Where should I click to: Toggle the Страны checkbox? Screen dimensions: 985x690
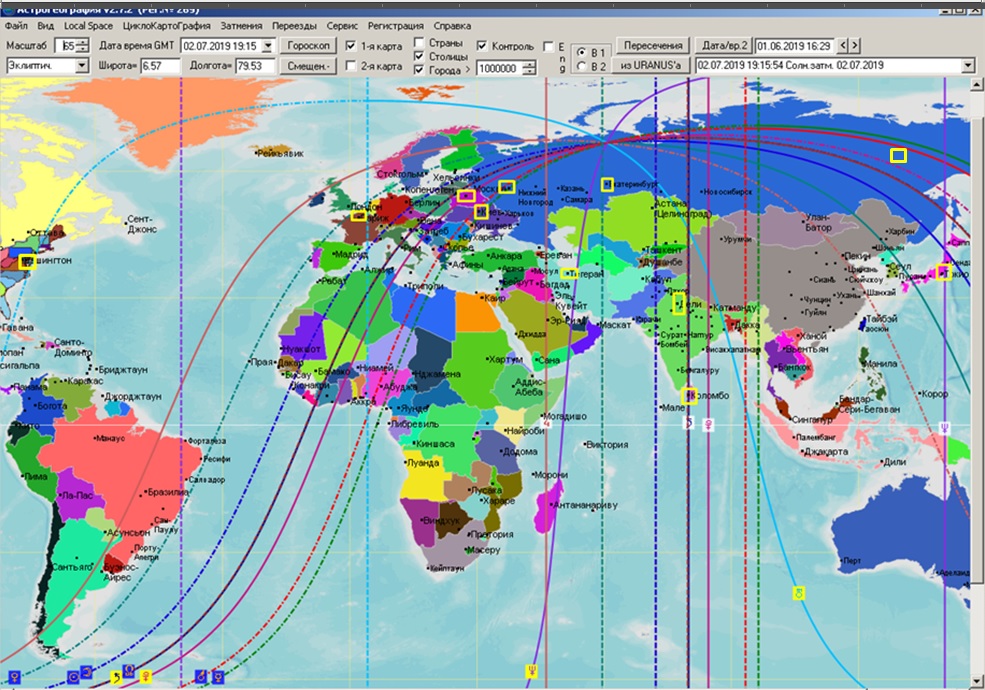tap(419, 44)
